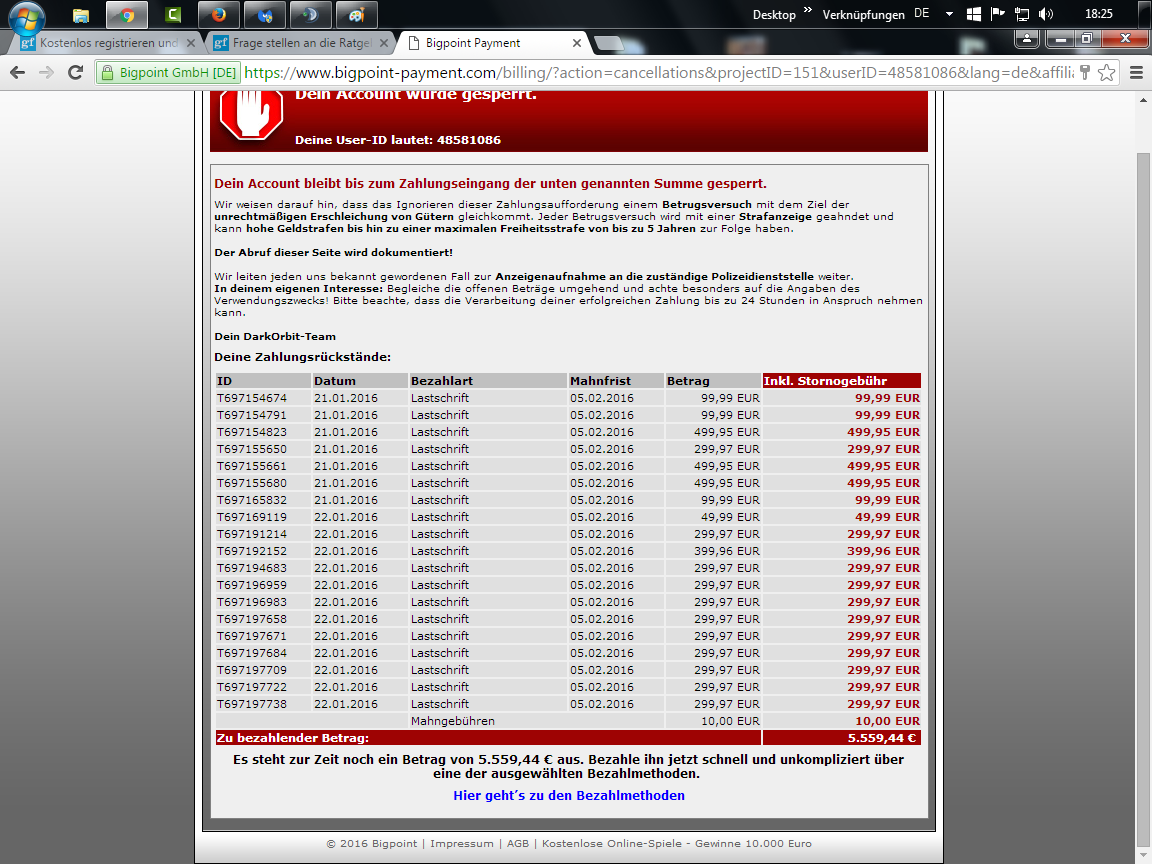Open the Verknüpfungen toolbar
The image size is (1152, 864).
(x=863, y=15)
